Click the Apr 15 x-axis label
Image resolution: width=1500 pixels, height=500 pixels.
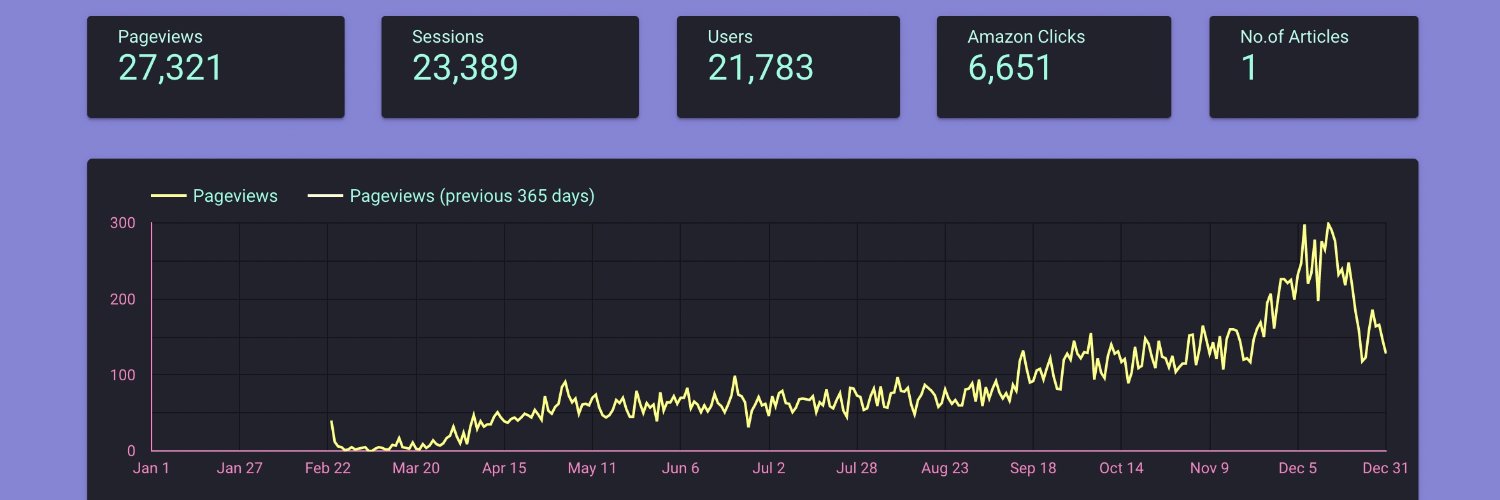[x=504, y=468]
